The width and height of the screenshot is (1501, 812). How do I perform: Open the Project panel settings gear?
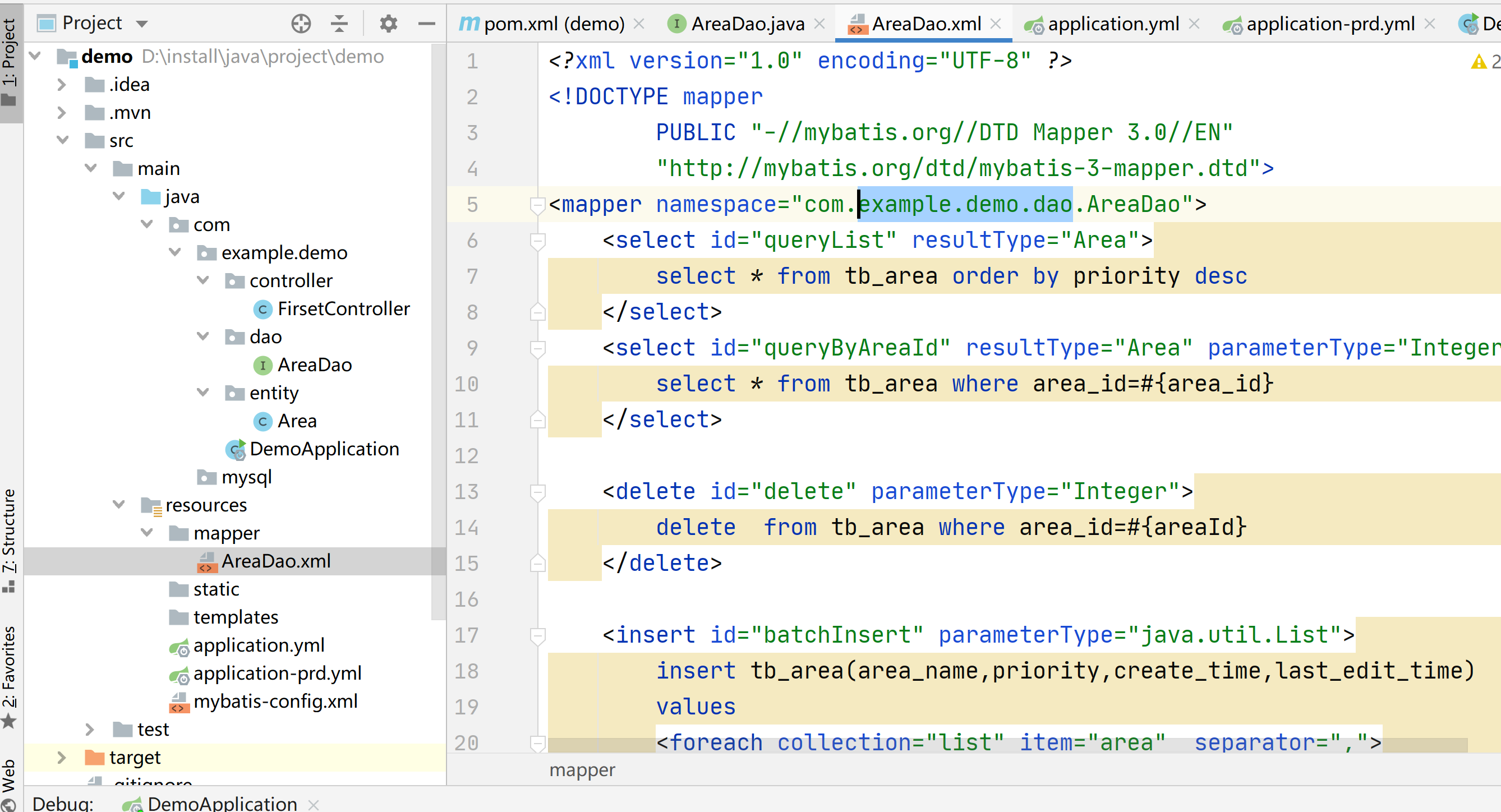click(x=388, y=24)
